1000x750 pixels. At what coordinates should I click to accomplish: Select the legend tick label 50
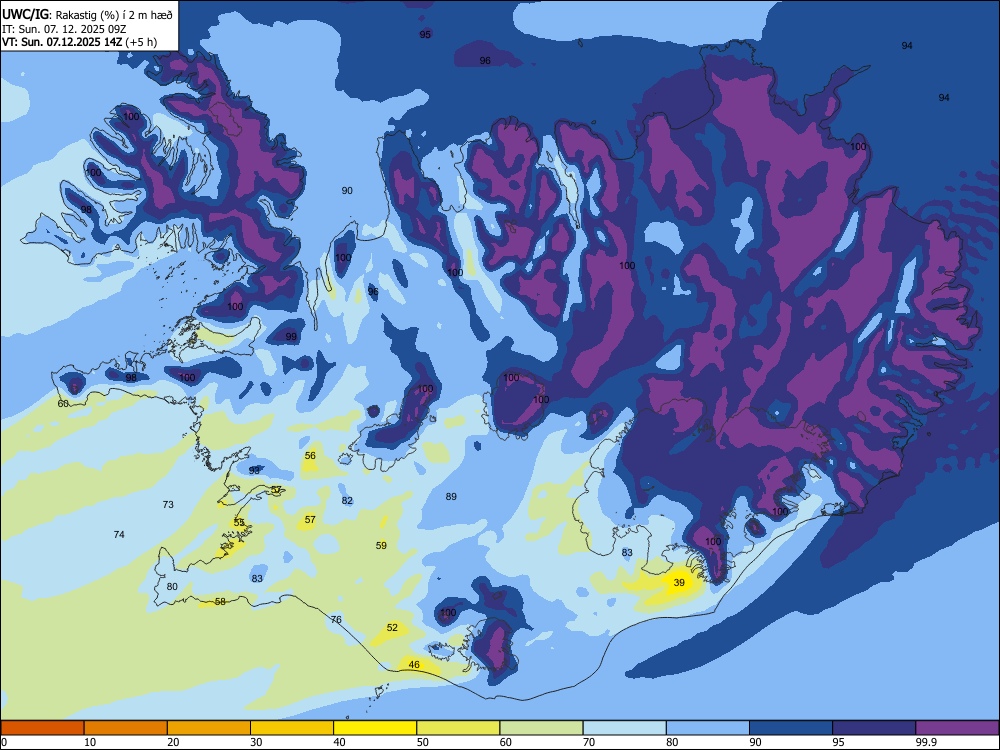[x=423, y=742]
